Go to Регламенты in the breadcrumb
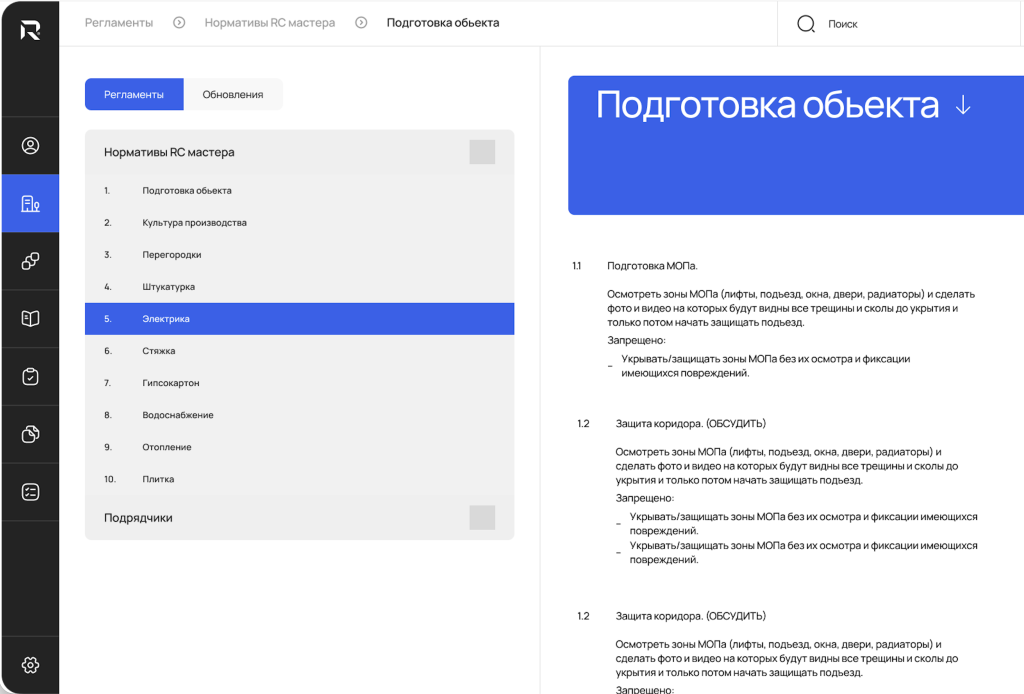The image size is (1024, 694). pyautogui.click(x=119, y=22)
